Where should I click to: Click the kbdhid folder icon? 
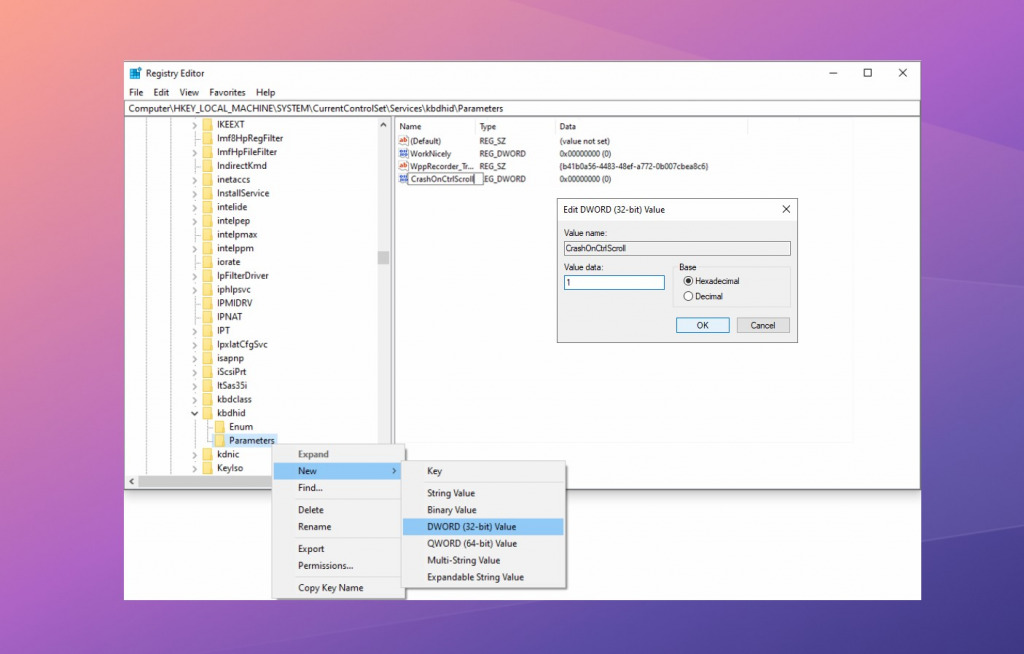coord(208,413)
